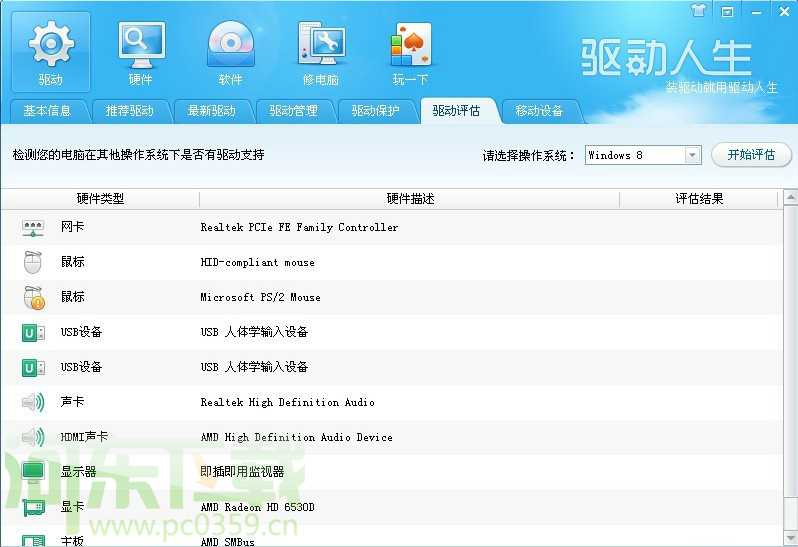Switch to the 最新驱动 tab

pos(211,111)
